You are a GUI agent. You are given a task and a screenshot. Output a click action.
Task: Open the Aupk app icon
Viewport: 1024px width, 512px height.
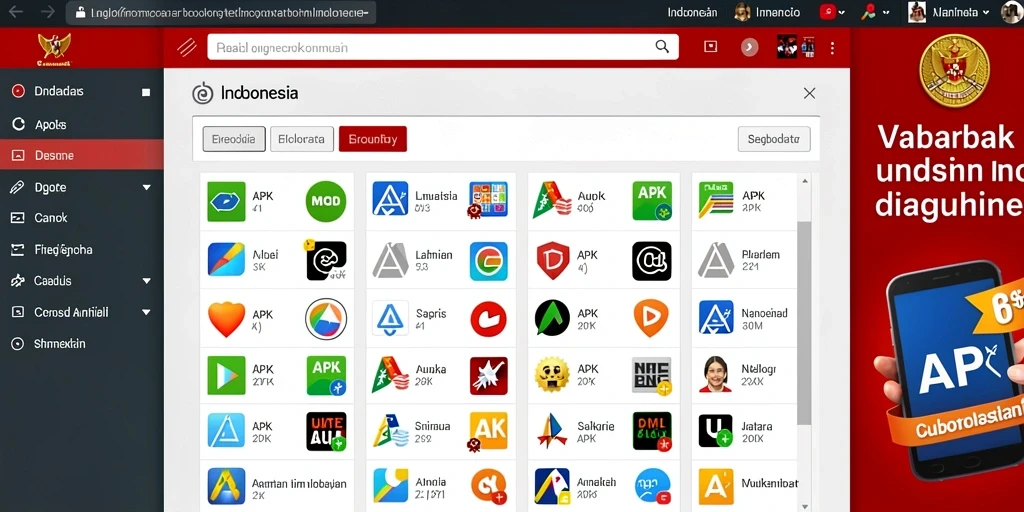552,200
